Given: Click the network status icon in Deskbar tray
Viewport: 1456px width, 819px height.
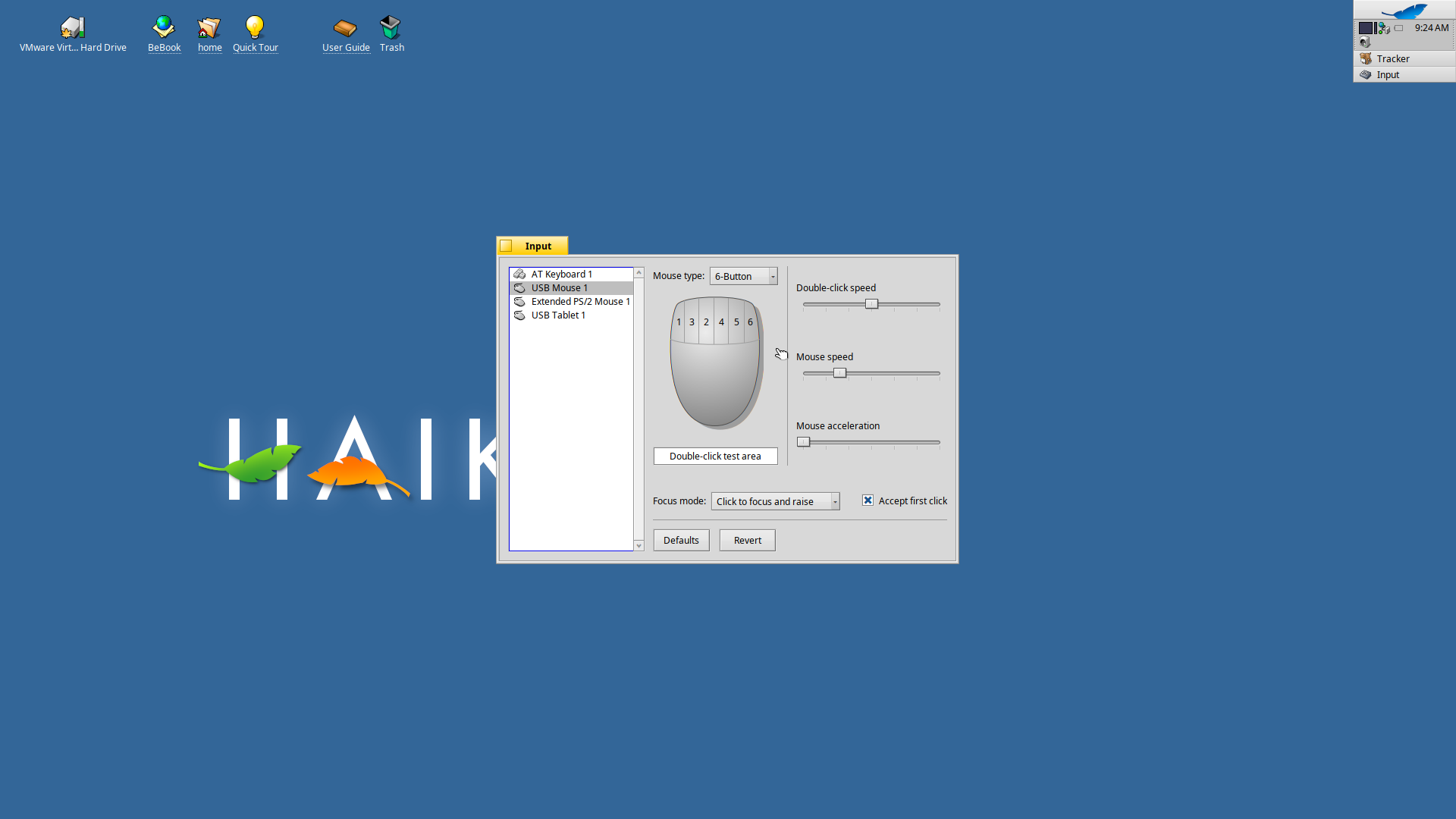Looking at the screenshot, I should [x=1384, y=28].
